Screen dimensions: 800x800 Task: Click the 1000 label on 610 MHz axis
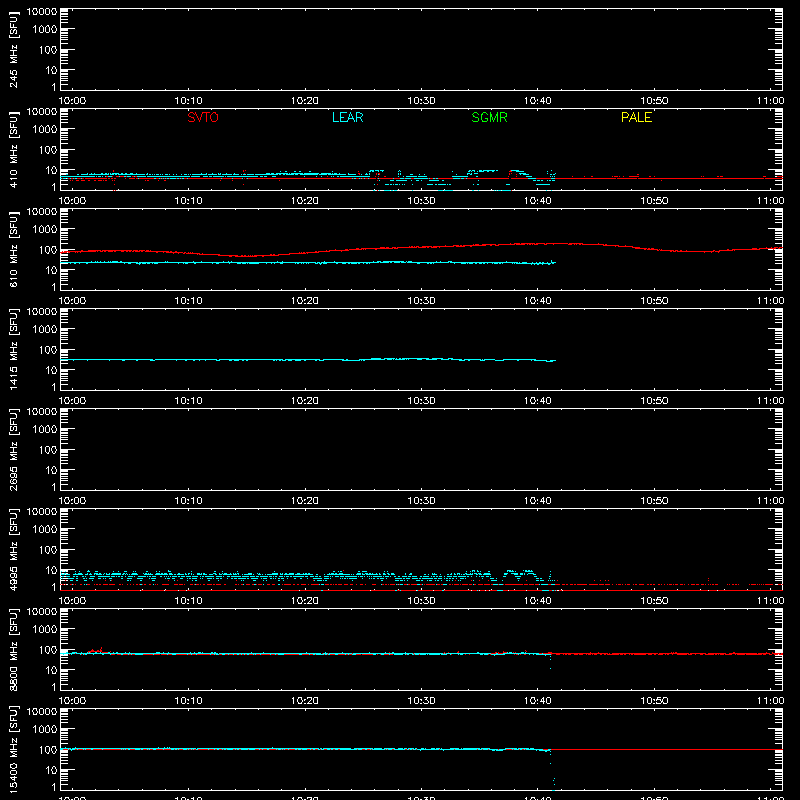coord(45,230)
